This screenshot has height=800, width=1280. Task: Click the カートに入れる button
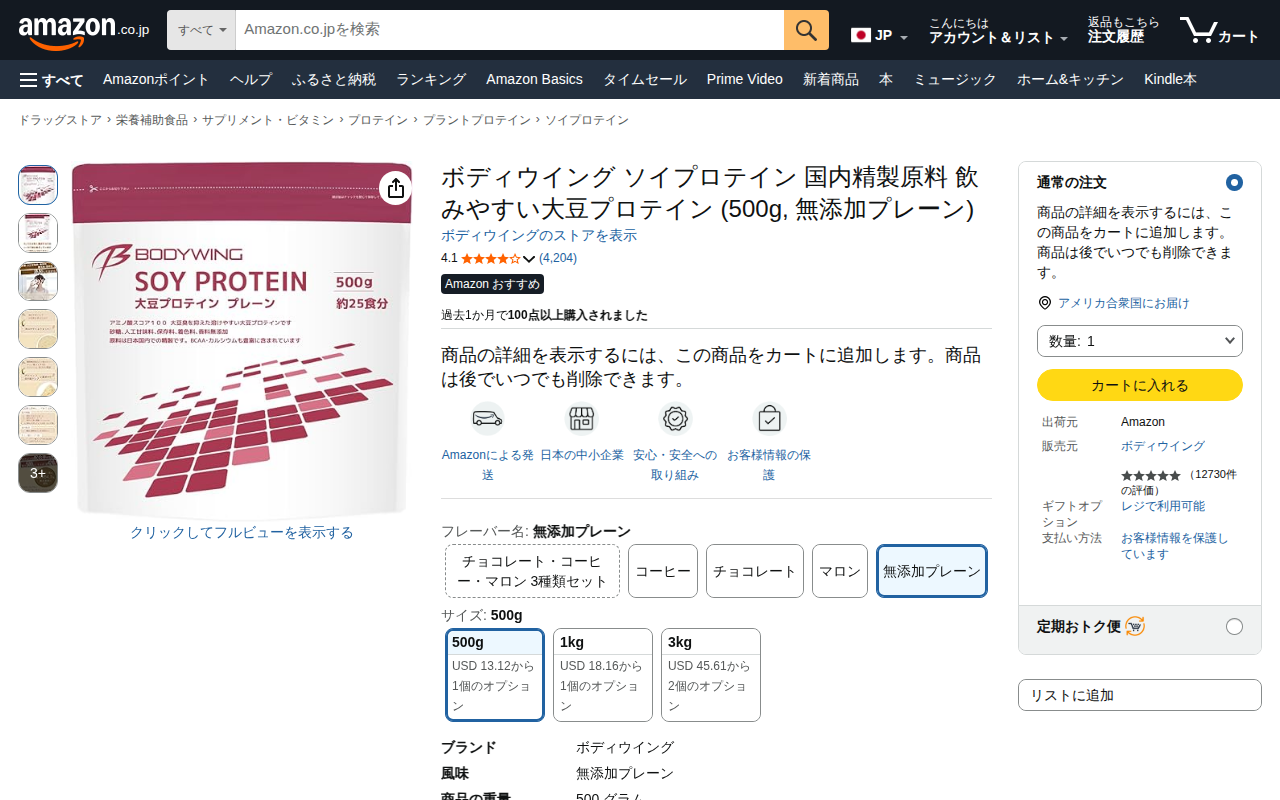click(x=1140, y=385)
